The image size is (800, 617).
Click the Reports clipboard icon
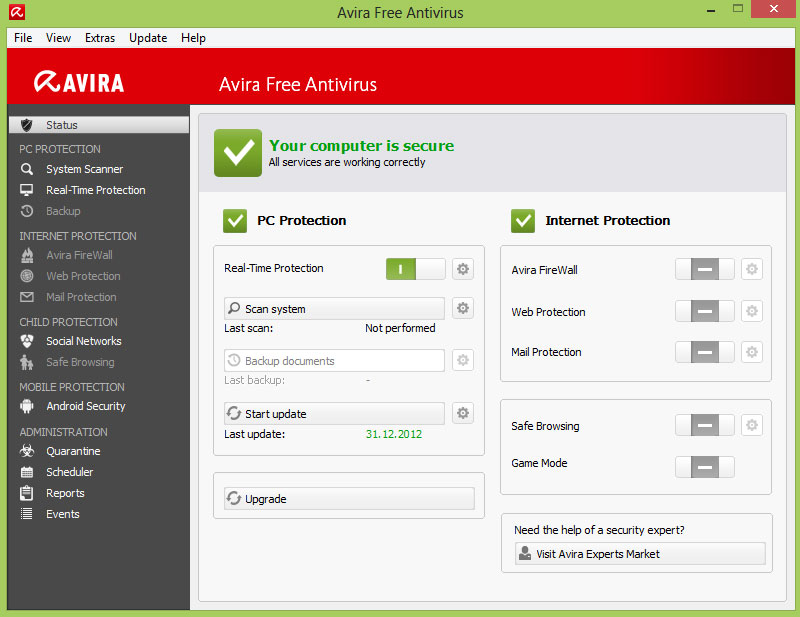tap(27, 493)
